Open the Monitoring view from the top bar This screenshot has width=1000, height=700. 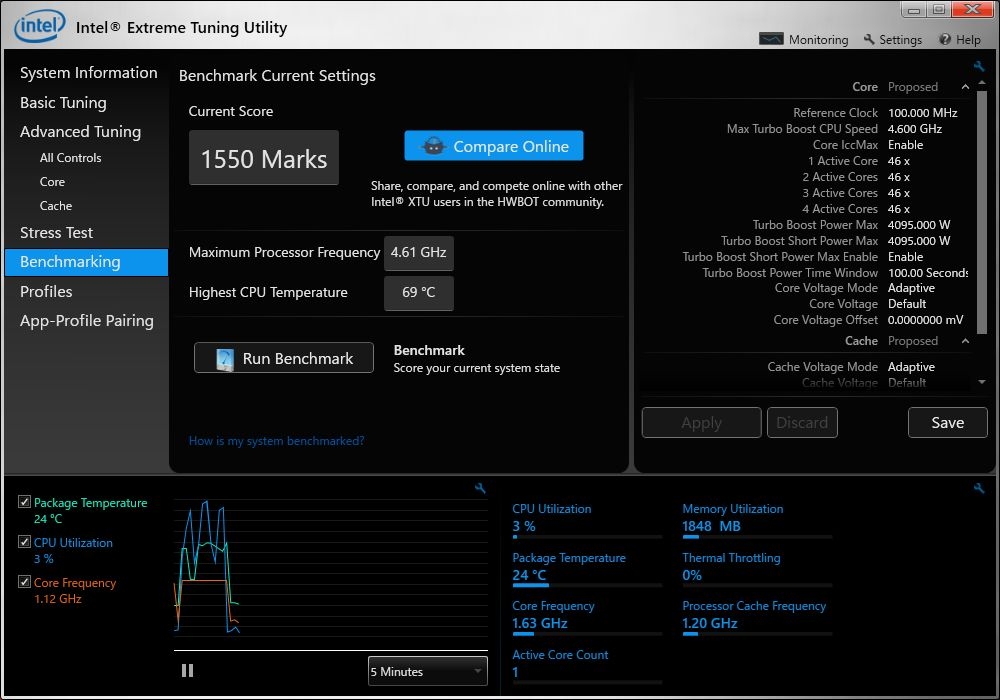click(x=804, y=40)
